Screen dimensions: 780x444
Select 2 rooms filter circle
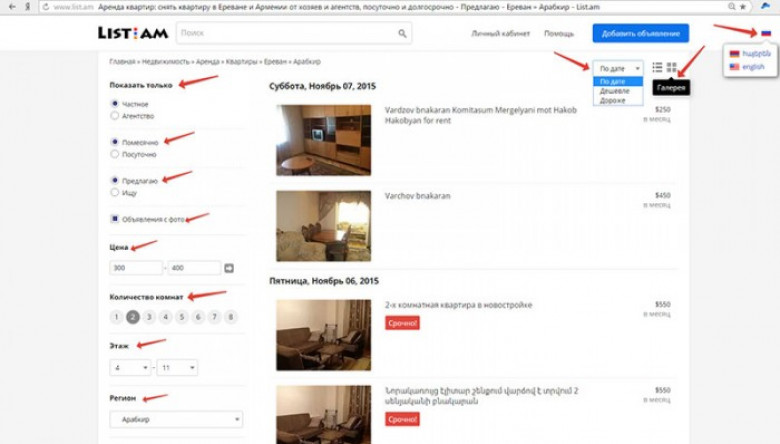[x=132, y=317]
